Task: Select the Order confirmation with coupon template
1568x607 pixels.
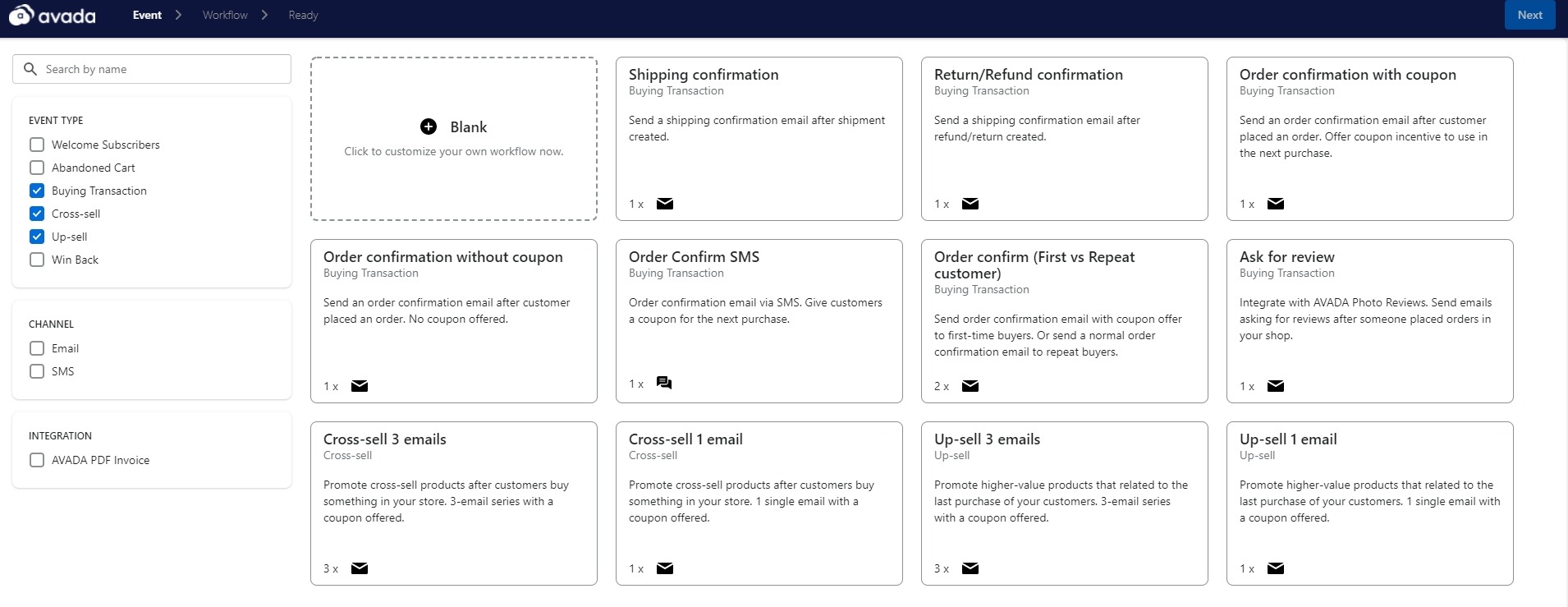Action: 1369,138
